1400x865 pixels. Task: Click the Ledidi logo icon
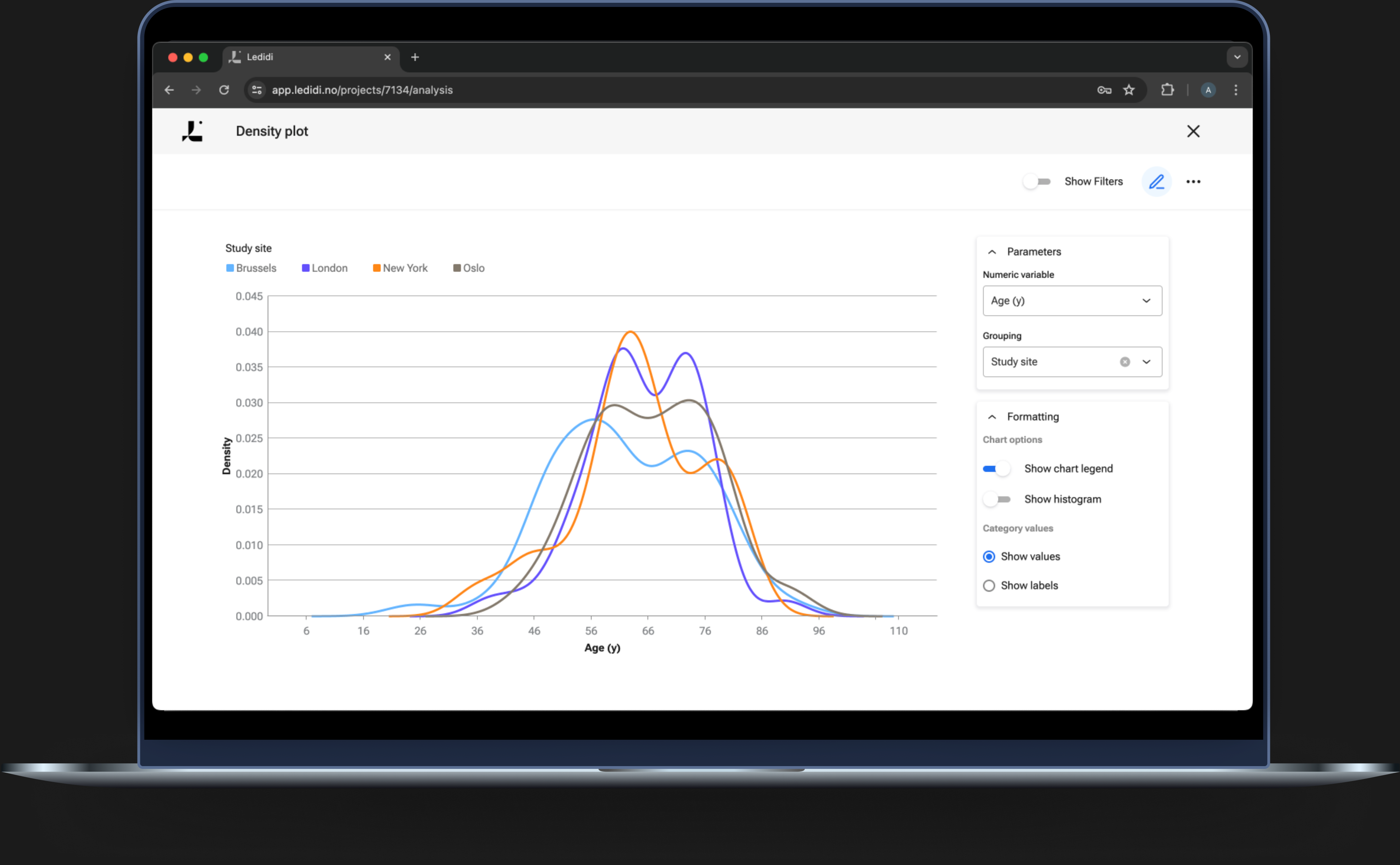192,132
